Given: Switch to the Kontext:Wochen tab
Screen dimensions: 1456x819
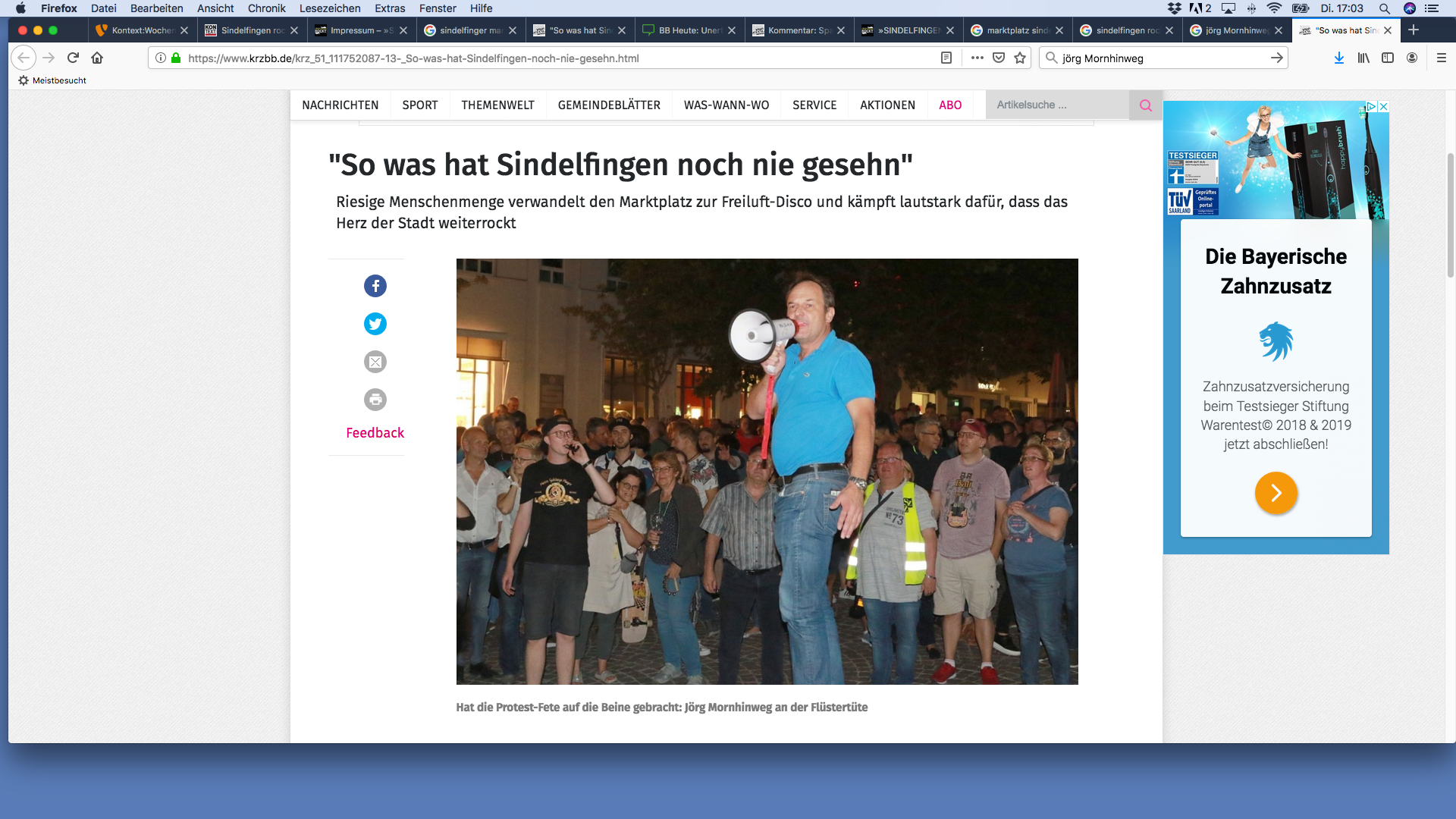Looking at the screenshot, I should [x=143, y=30].
